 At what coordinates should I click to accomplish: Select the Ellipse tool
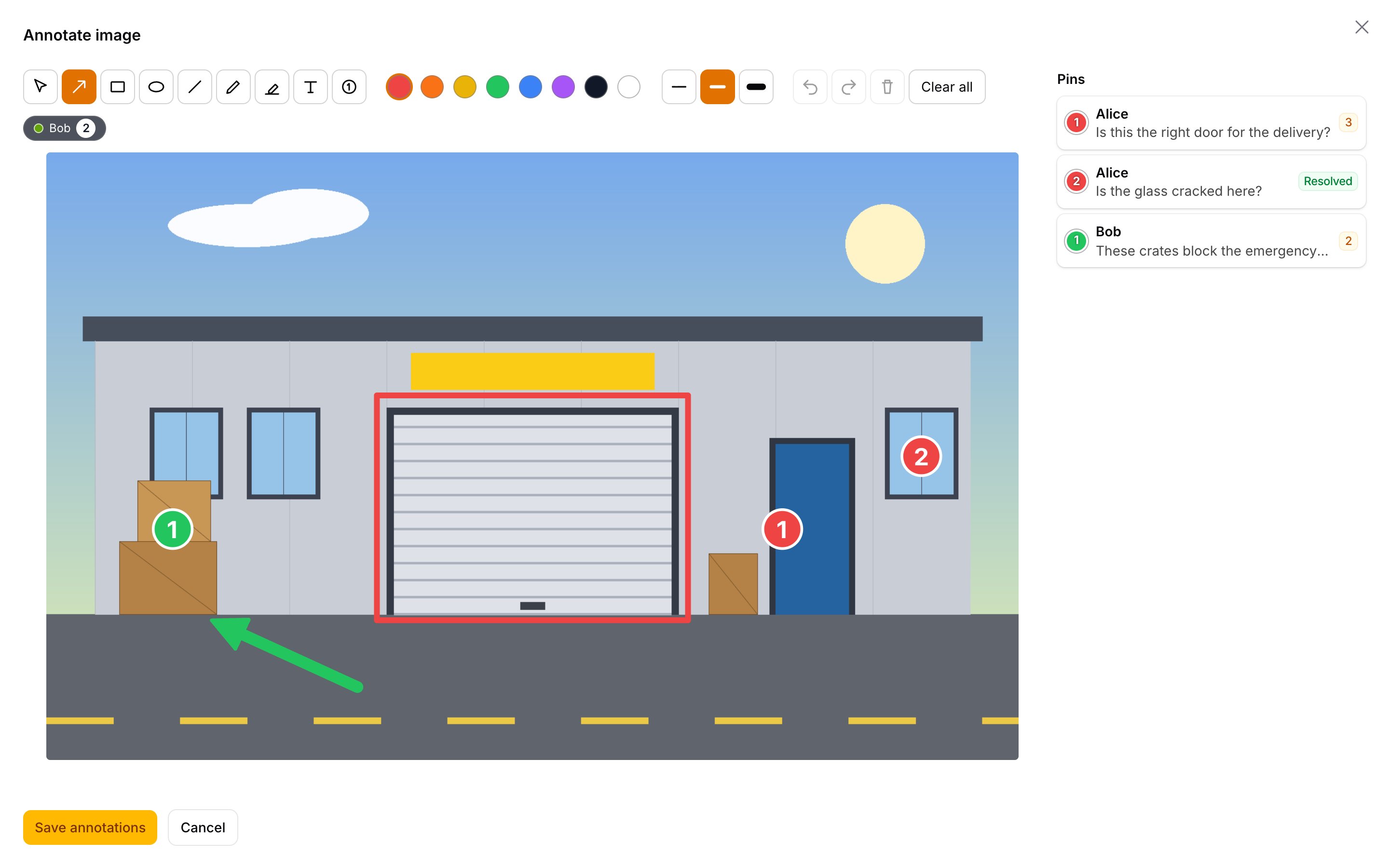tap(156, 87)
